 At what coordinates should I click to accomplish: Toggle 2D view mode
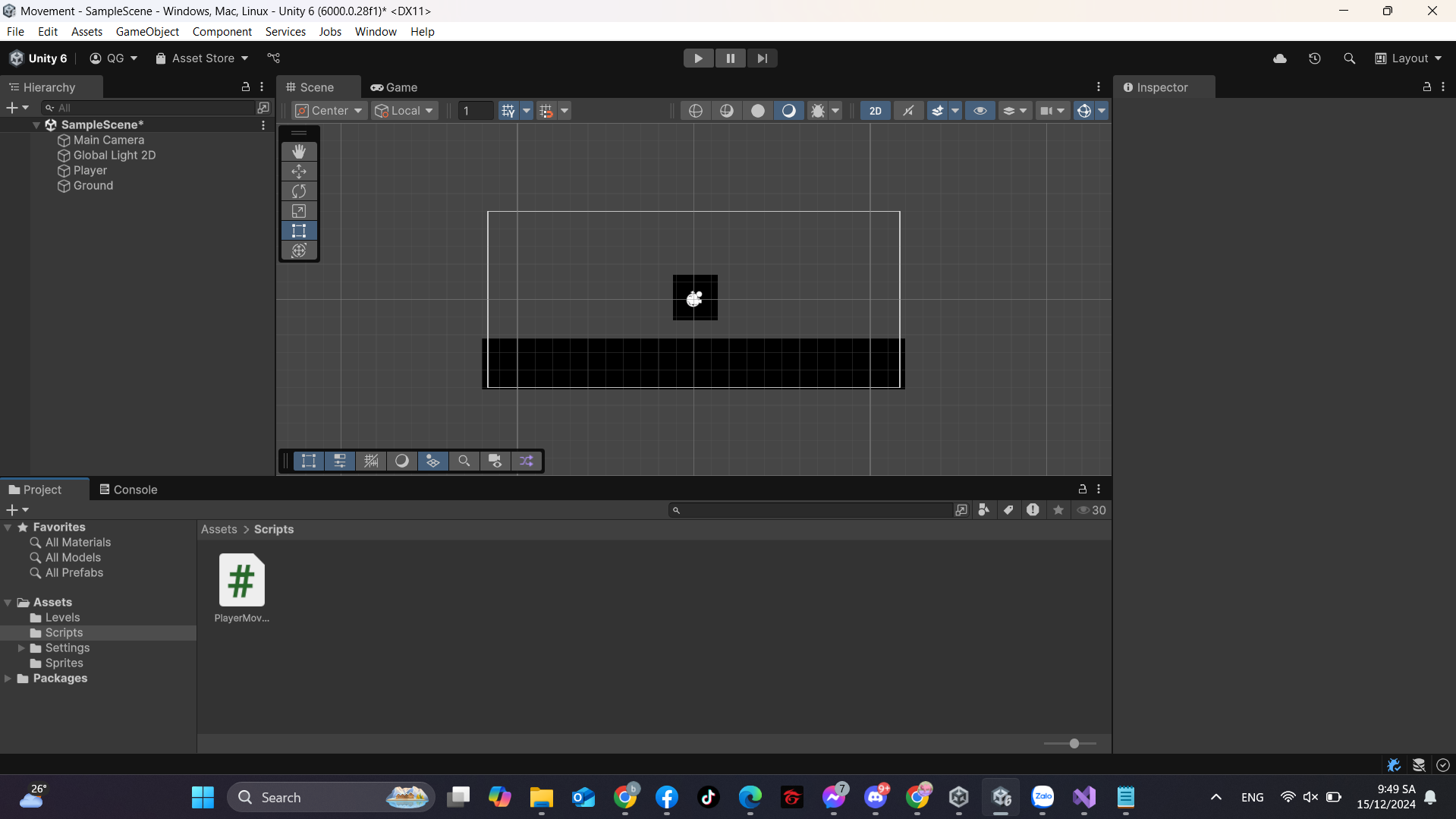875,111
